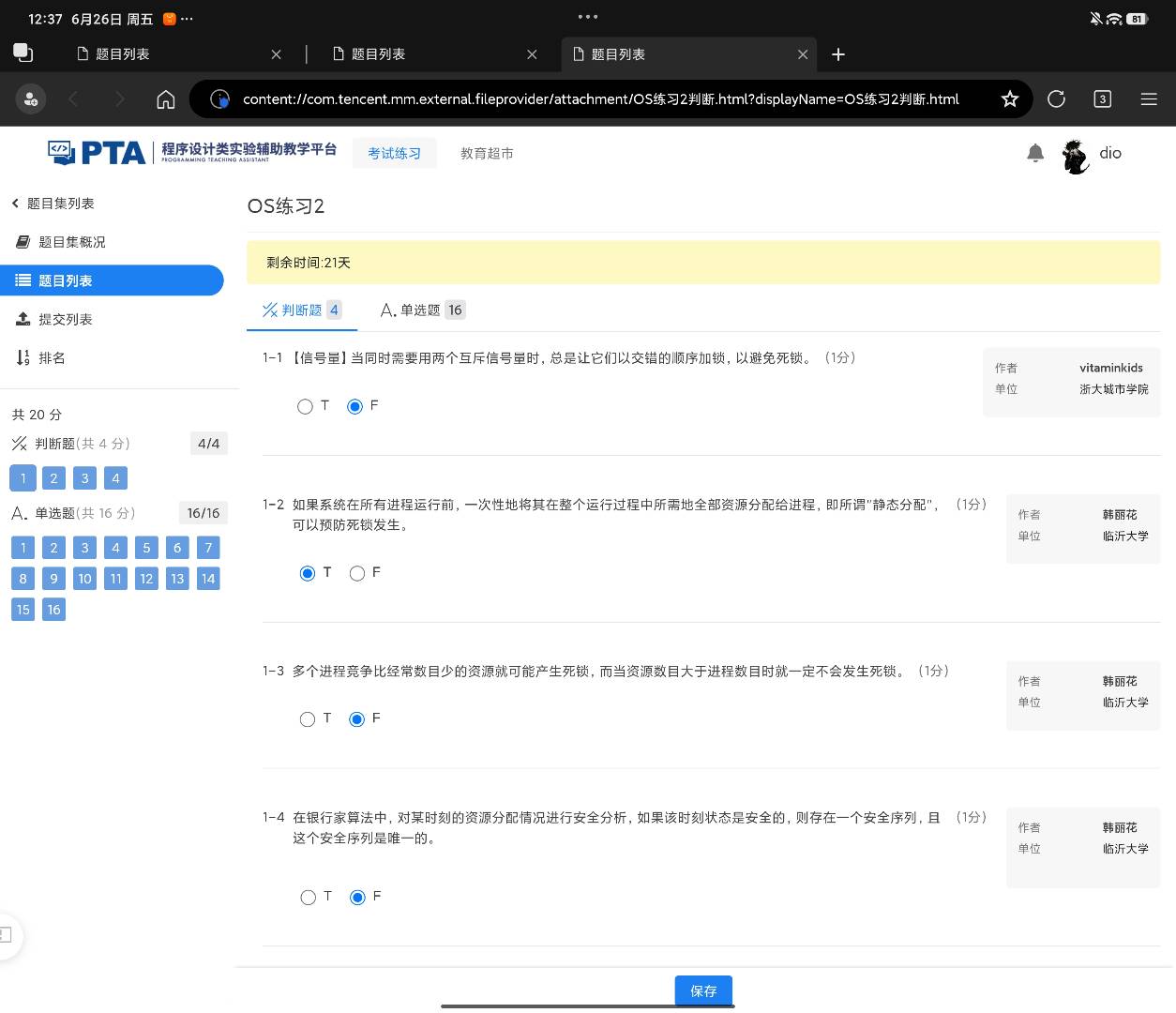Screen dimensions: 1176x1013
Task: Jump to 单选题 question 16
Action: [x=53, y=610]
